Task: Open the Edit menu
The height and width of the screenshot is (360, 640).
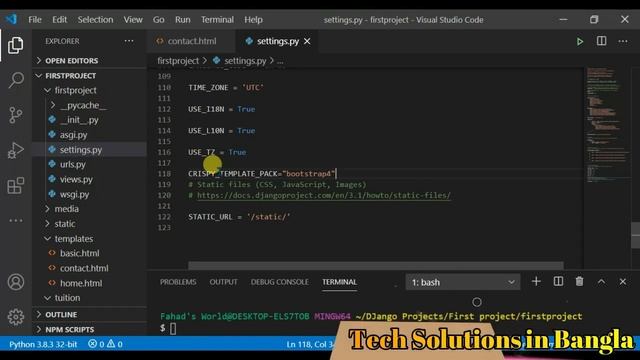Action: pos(60,20)
